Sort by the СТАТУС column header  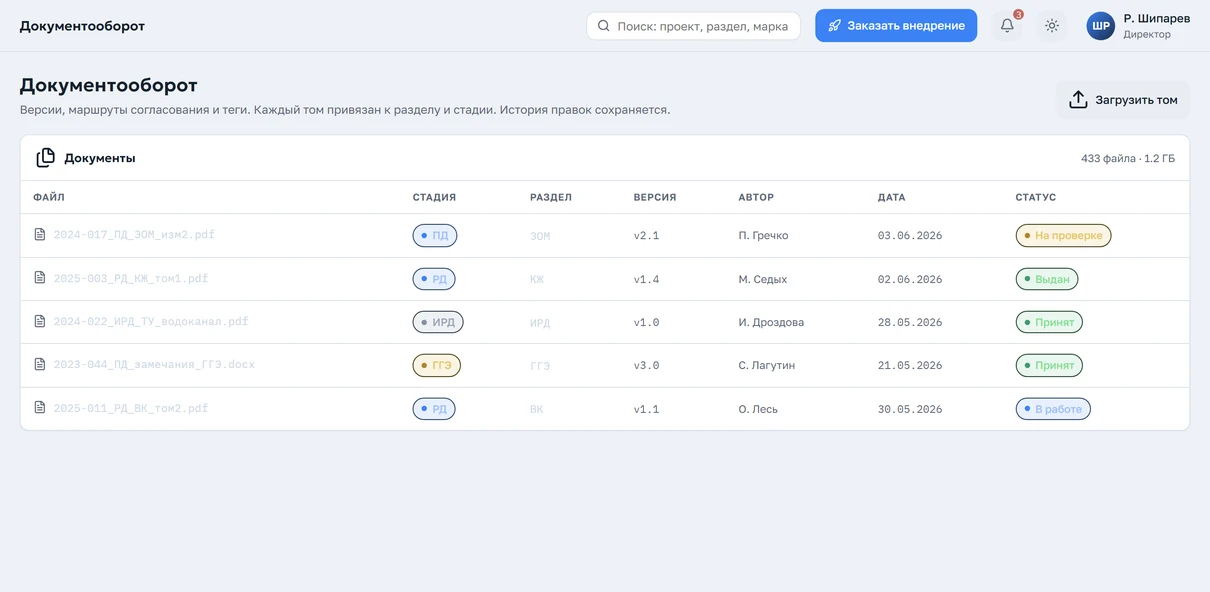[1036, 197]
